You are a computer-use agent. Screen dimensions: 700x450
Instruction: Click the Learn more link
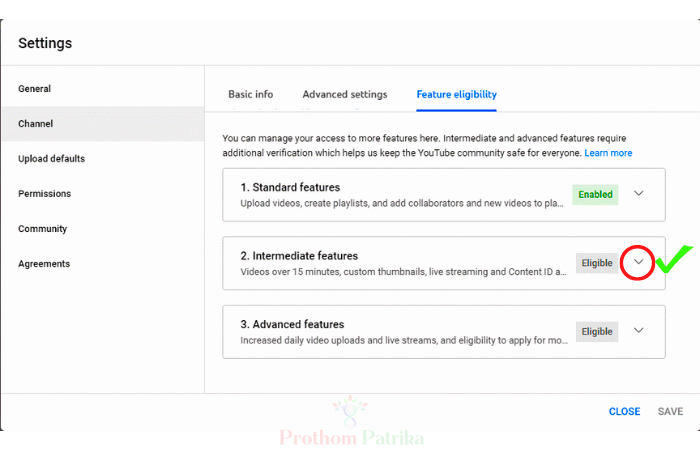[x=608, y=153]
